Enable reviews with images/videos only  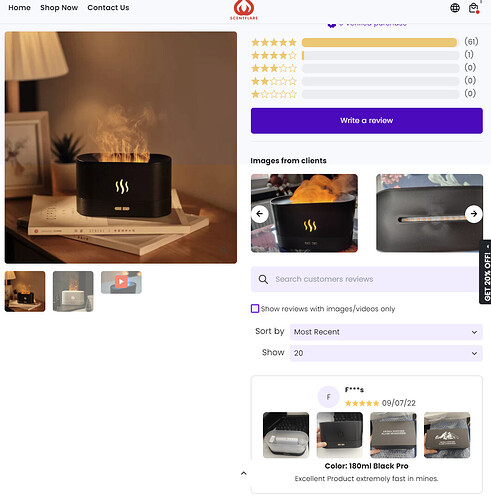[255, 309]
